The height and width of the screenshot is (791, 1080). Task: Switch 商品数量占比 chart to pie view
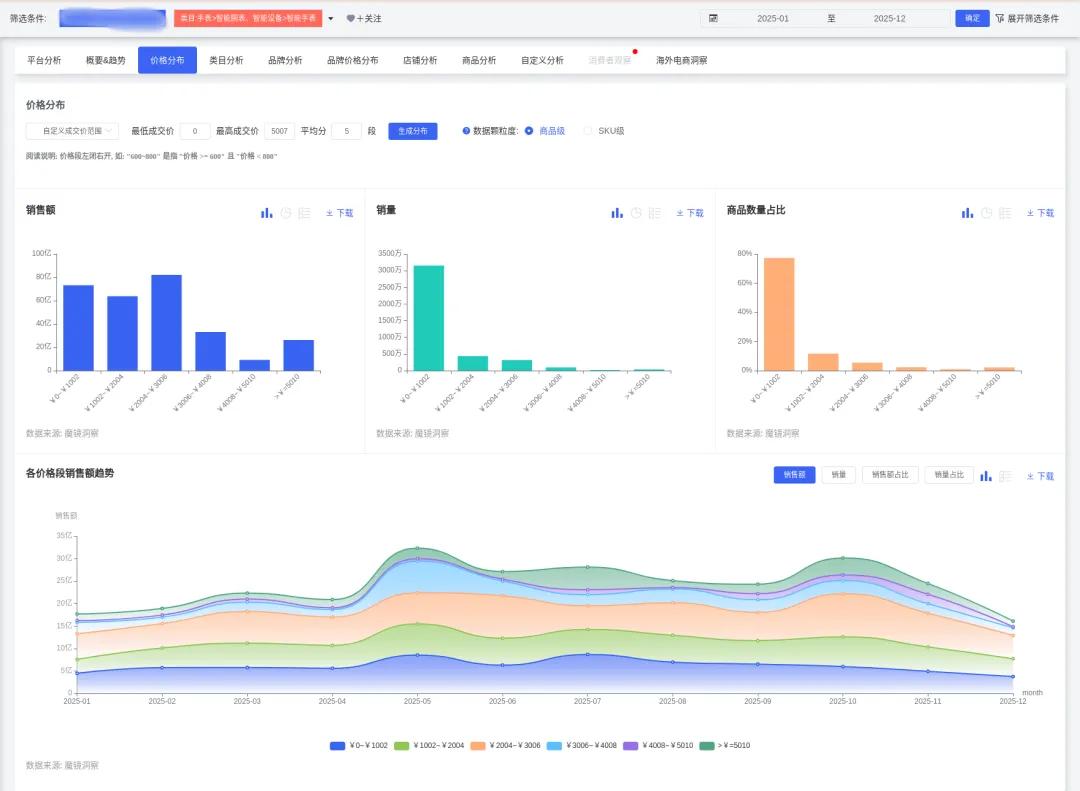point(986,213)
